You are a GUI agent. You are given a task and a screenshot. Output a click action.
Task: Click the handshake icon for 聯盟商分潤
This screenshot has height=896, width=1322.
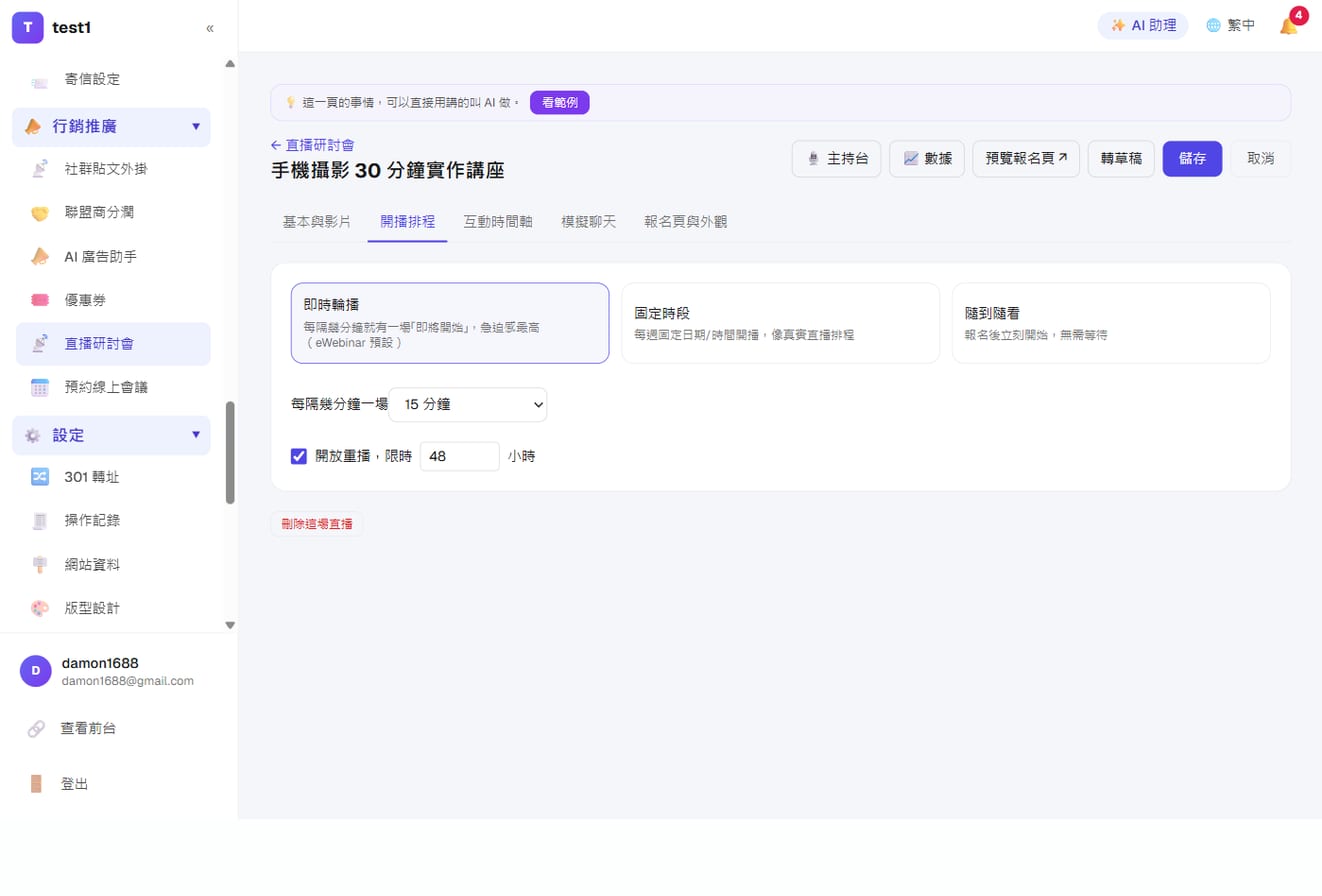[40, 213]
